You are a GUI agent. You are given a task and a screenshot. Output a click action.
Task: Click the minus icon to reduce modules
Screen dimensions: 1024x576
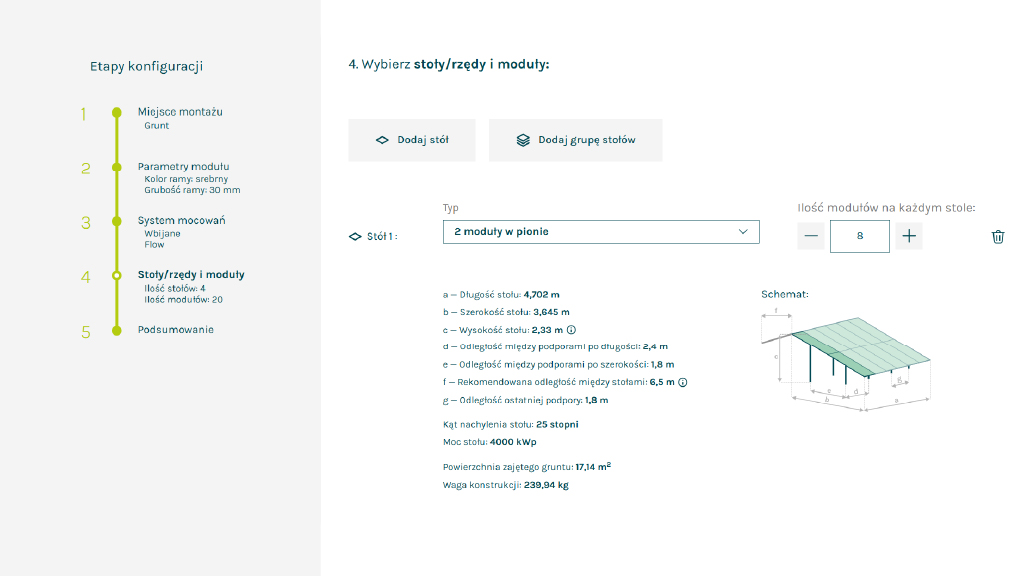[x=810, y=236]
